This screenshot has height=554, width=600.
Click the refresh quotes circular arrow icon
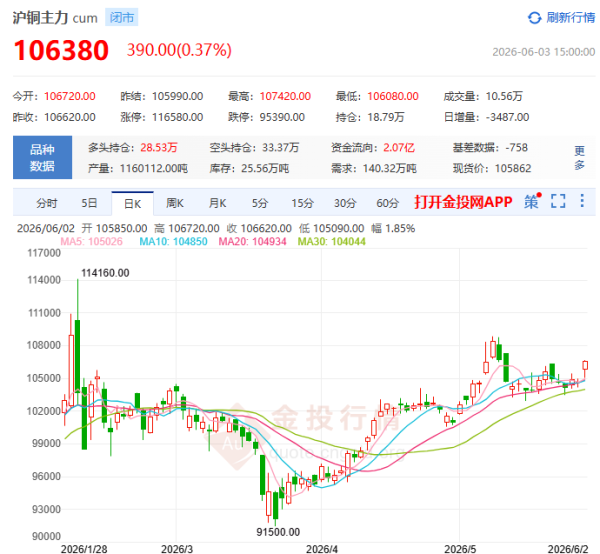coord(534,18)
